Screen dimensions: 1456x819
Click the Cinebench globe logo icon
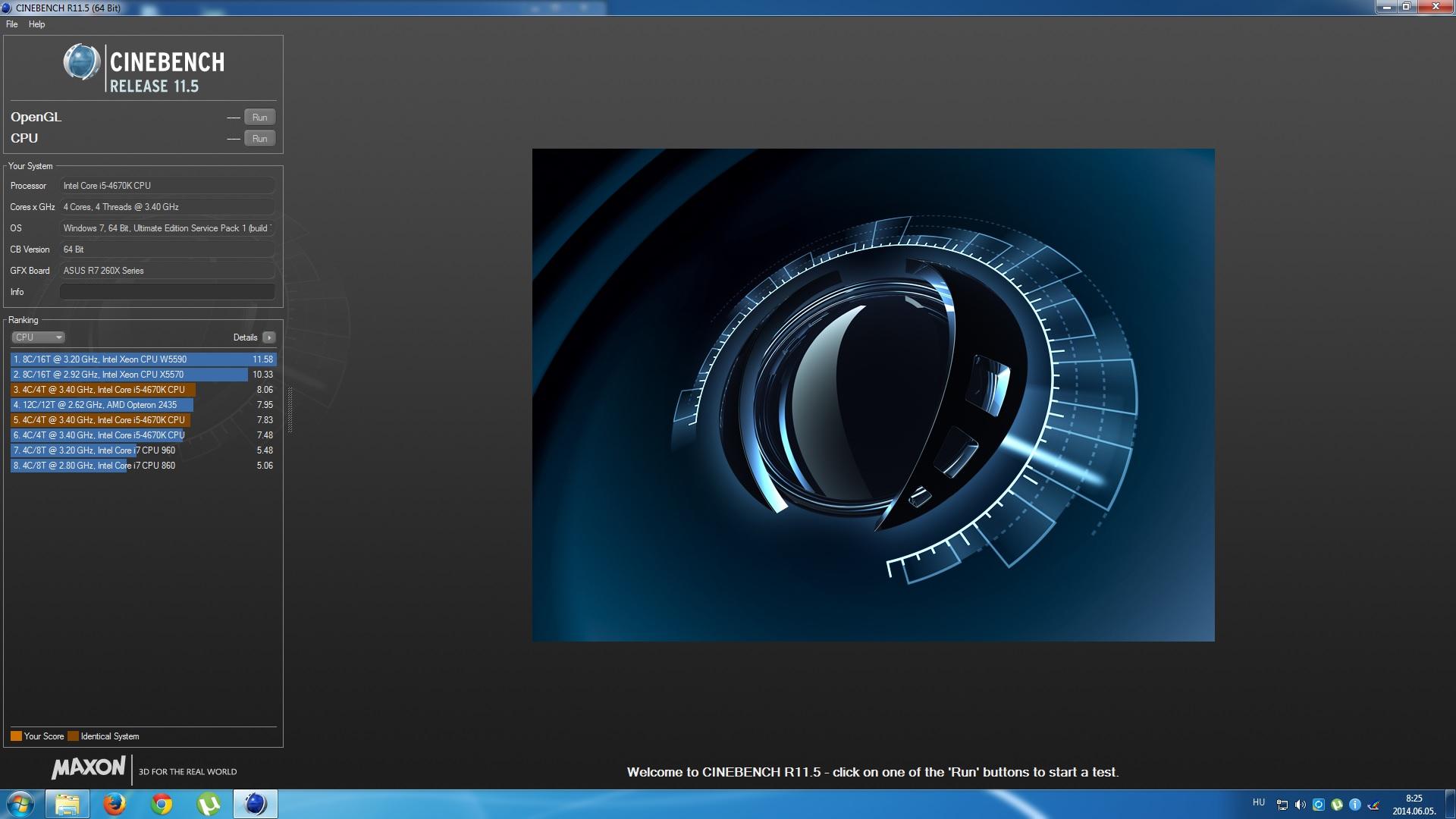(x=82, y=62)
